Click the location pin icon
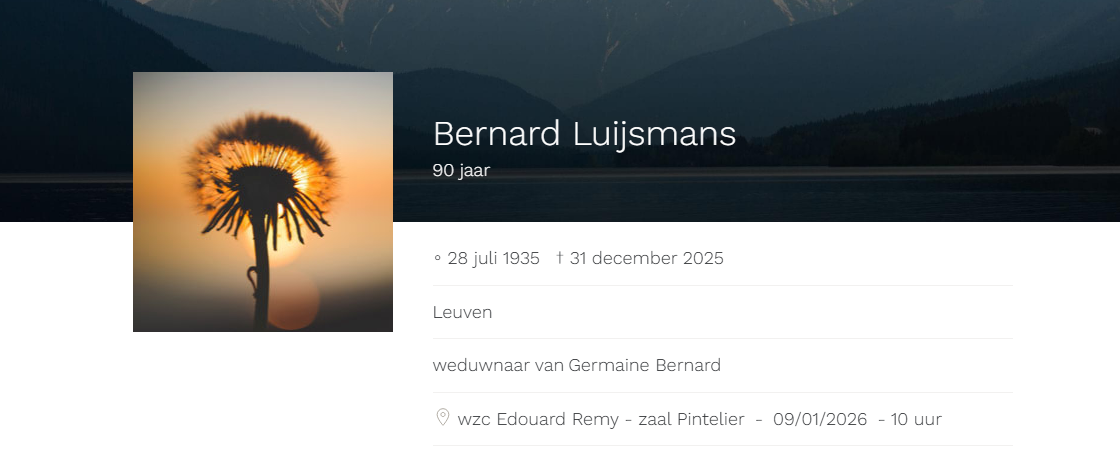Screen dimensions: 1120x464 click(x=442, y=417)
